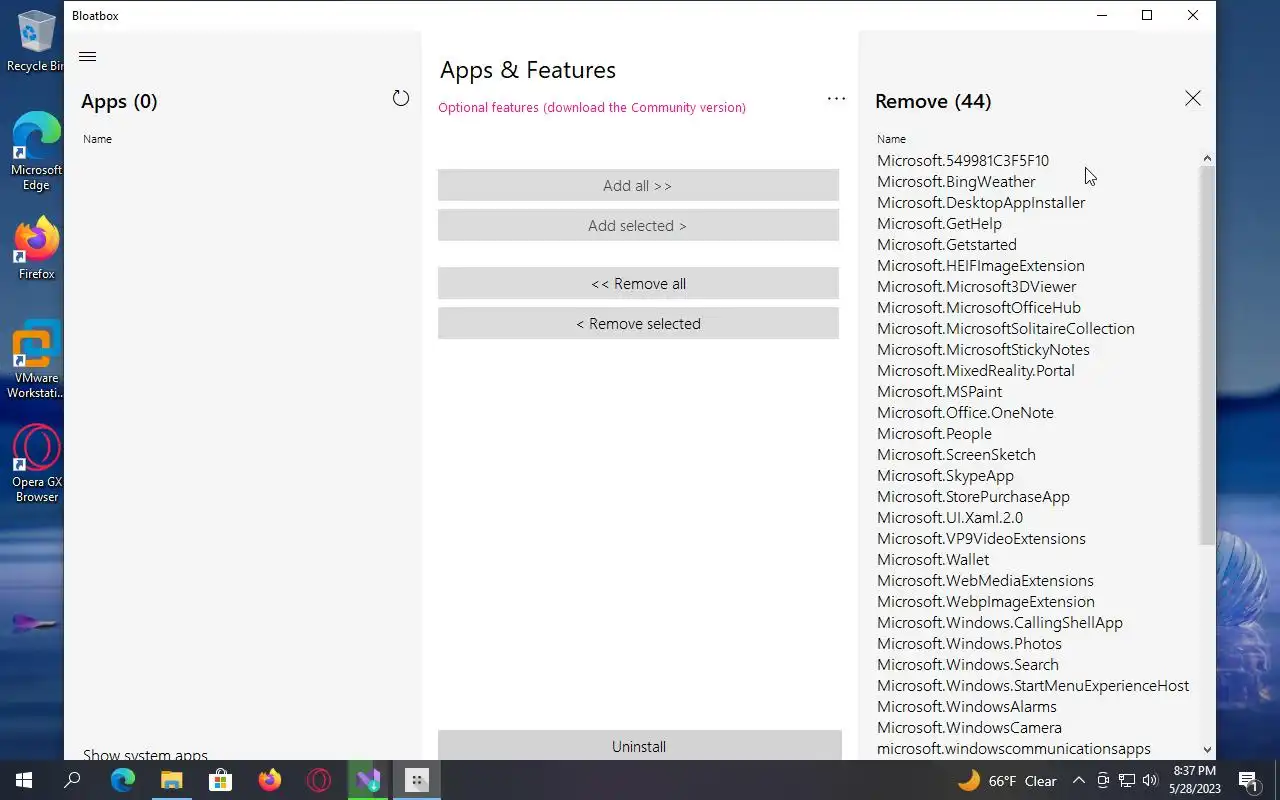Click the Remove list scroll down arrow

[x=1207, y=750]
